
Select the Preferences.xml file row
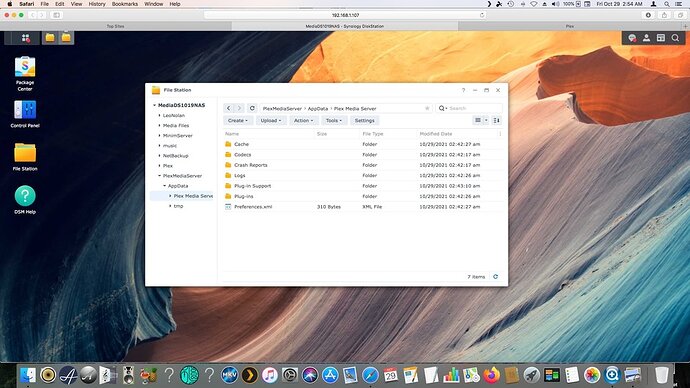pos(363,207)
